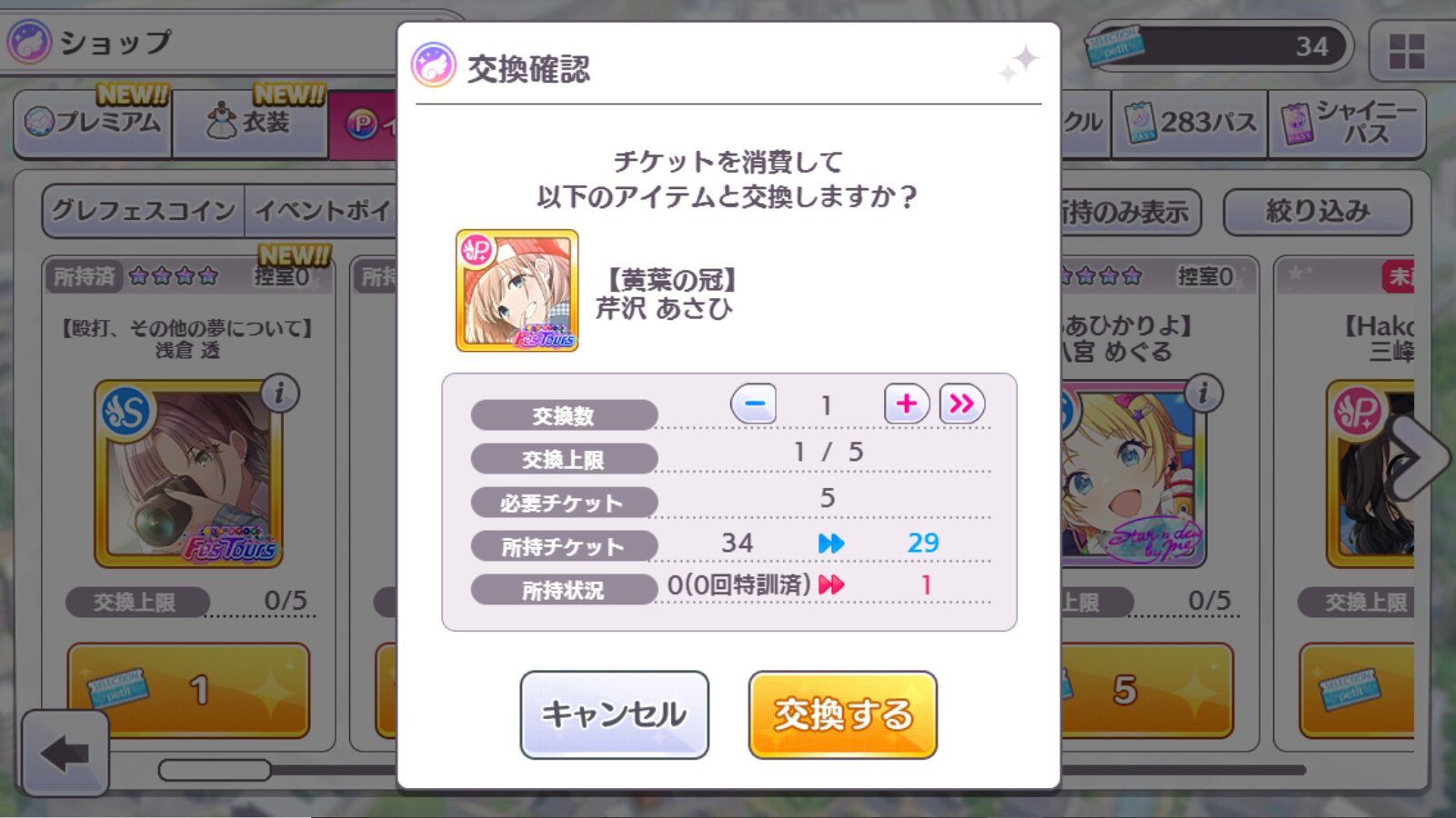
Task: Go back using the left arrow button
Action: [65, 753]
